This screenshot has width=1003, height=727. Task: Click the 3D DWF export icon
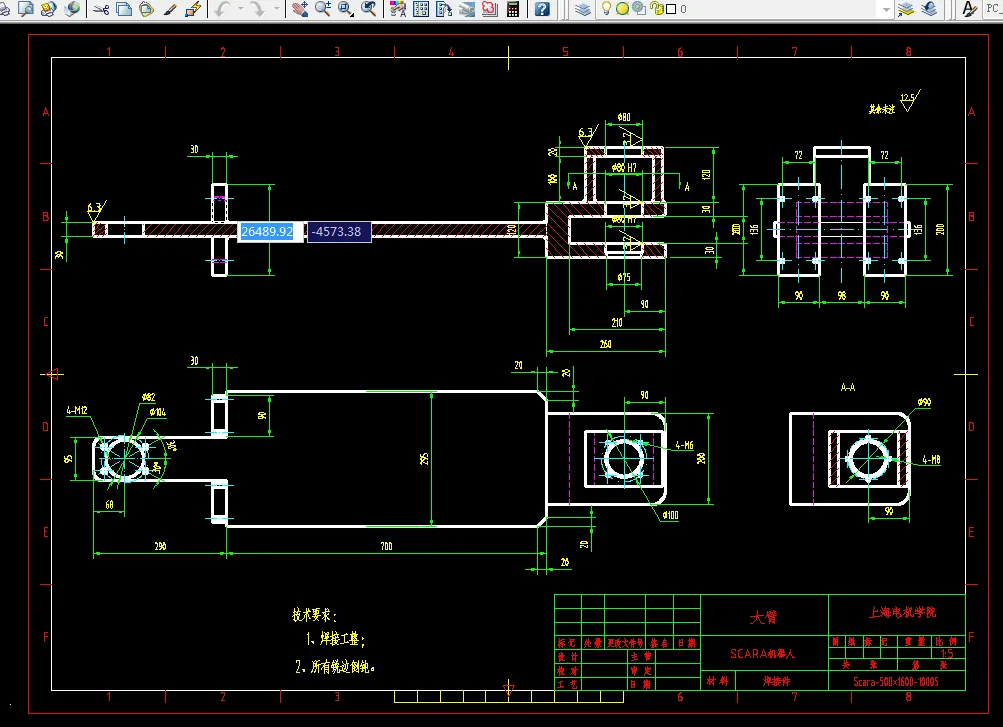coord(73,9)
